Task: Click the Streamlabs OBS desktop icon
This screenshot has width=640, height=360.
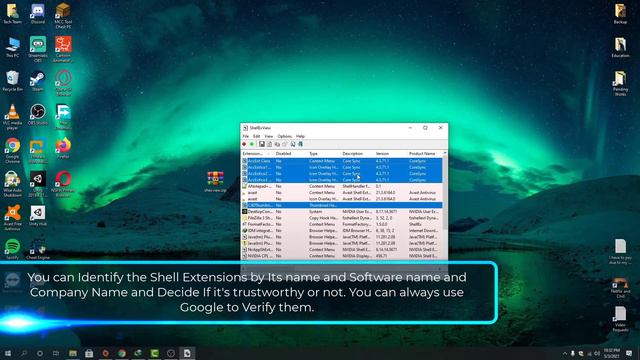Action: tap(38, 49)
